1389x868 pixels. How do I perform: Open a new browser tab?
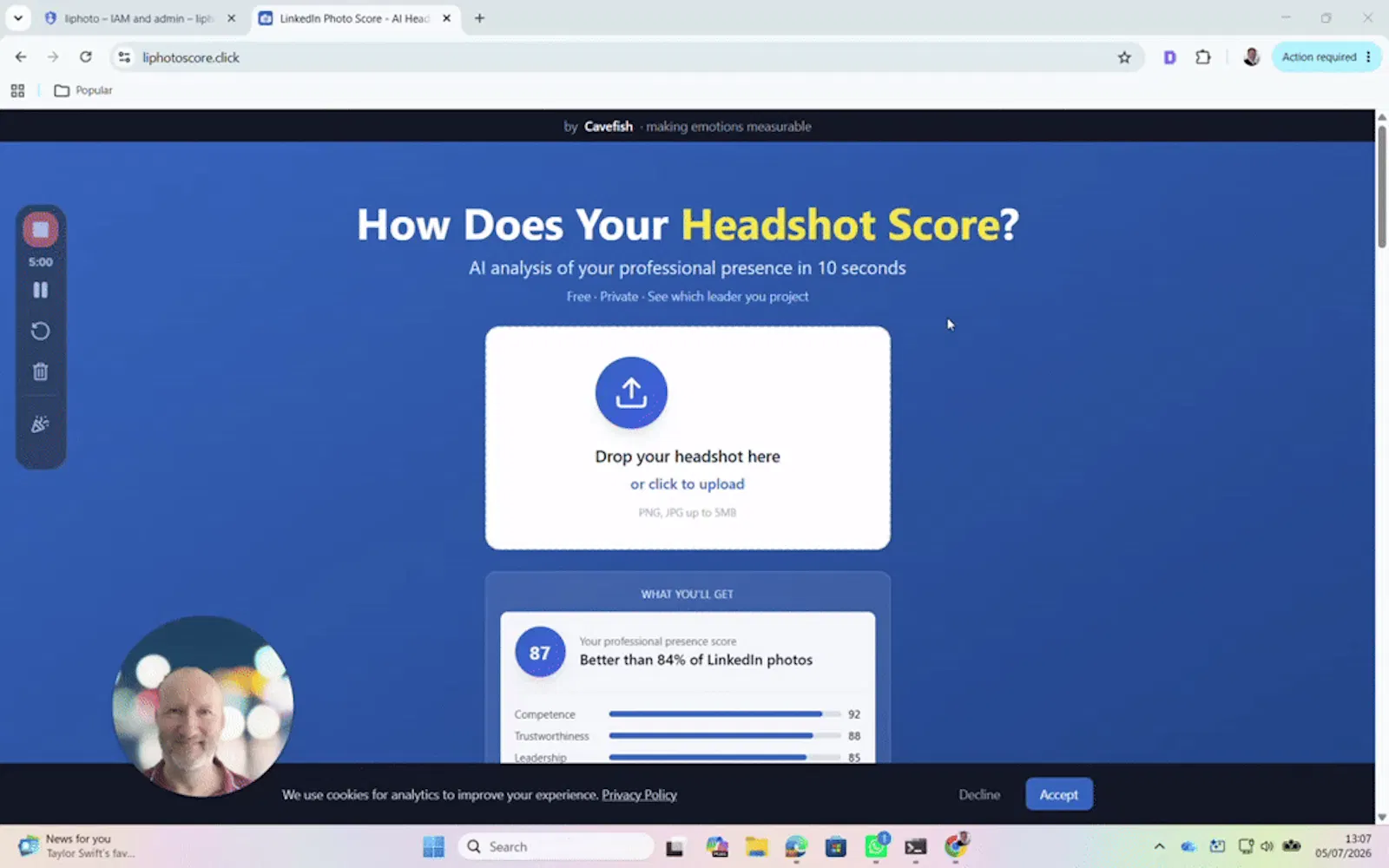point(479,18)
